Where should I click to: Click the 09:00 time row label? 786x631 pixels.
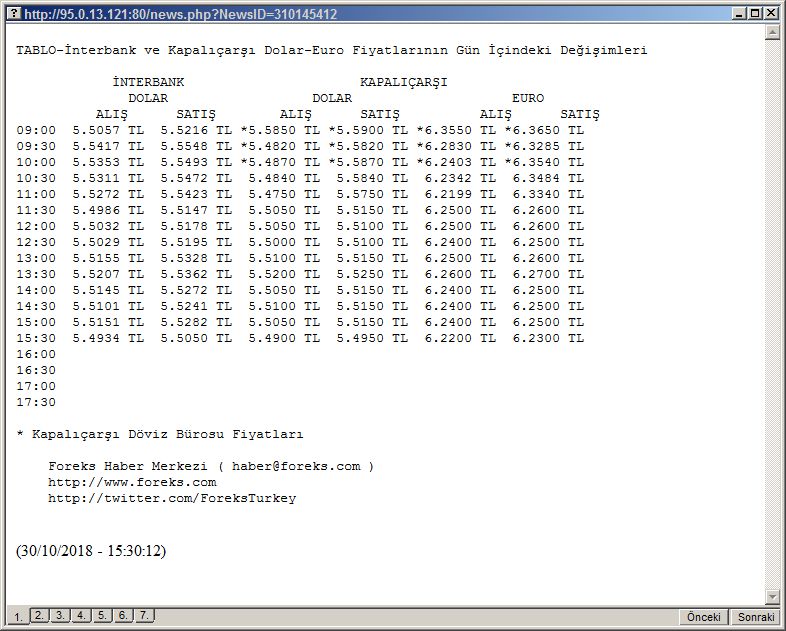pyautogui.click(x=36, y=130)
